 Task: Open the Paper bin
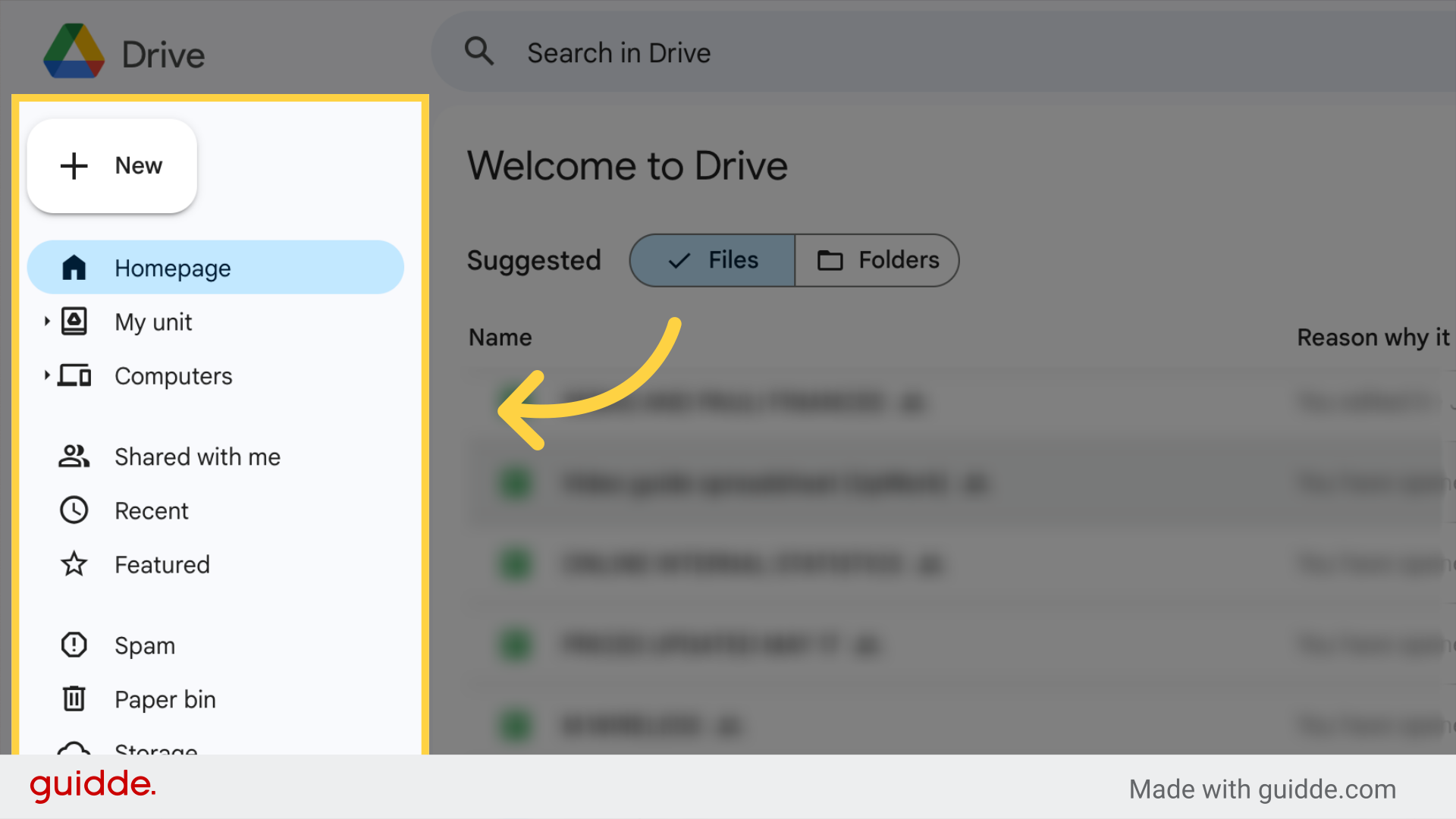click(215, 699)
